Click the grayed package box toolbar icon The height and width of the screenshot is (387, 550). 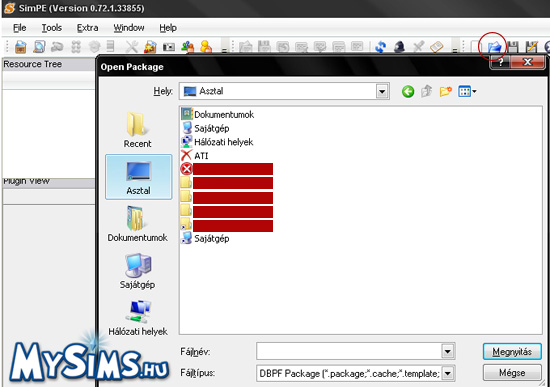94,46
